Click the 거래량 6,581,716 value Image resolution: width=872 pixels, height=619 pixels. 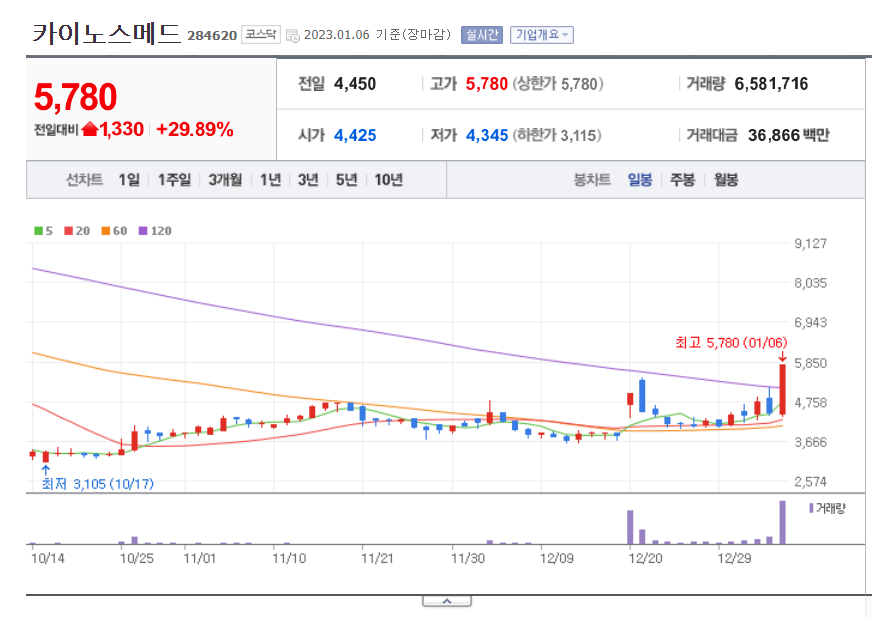tap(771, 84)
